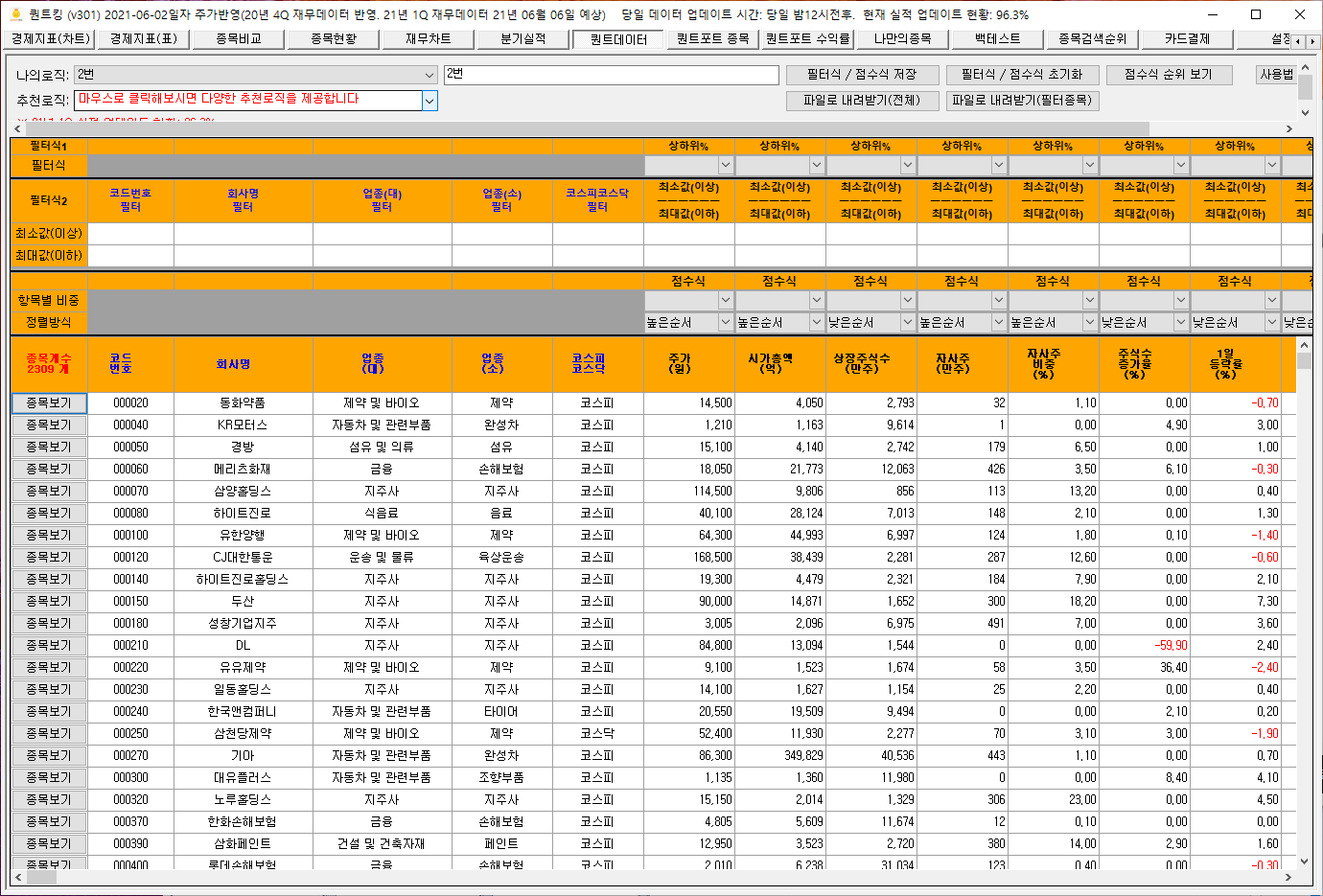Click the top panel vertical scroll-down arrow
The image size is (1323, 896).
1305,112
